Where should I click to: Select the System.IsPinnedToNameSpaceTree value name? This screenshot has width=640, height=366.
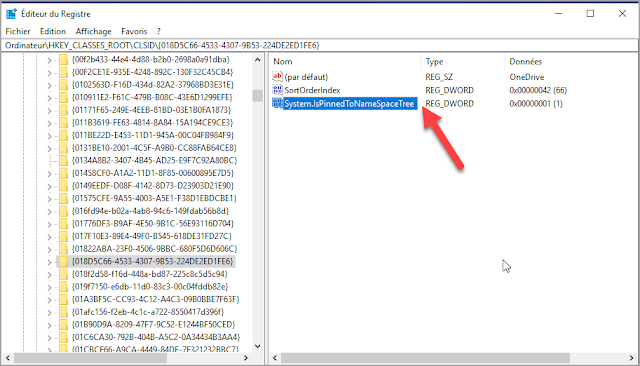350,104
